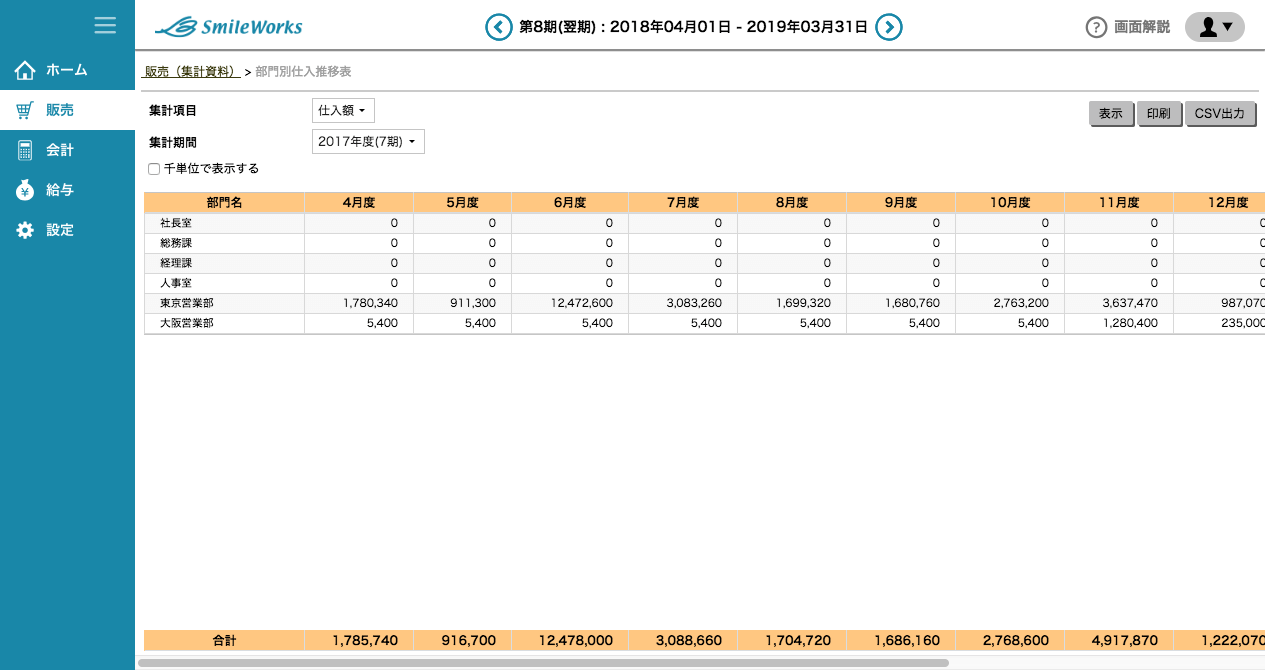Click the money bag payroll icon
The image size is (1265, 670).
[25, 190]
